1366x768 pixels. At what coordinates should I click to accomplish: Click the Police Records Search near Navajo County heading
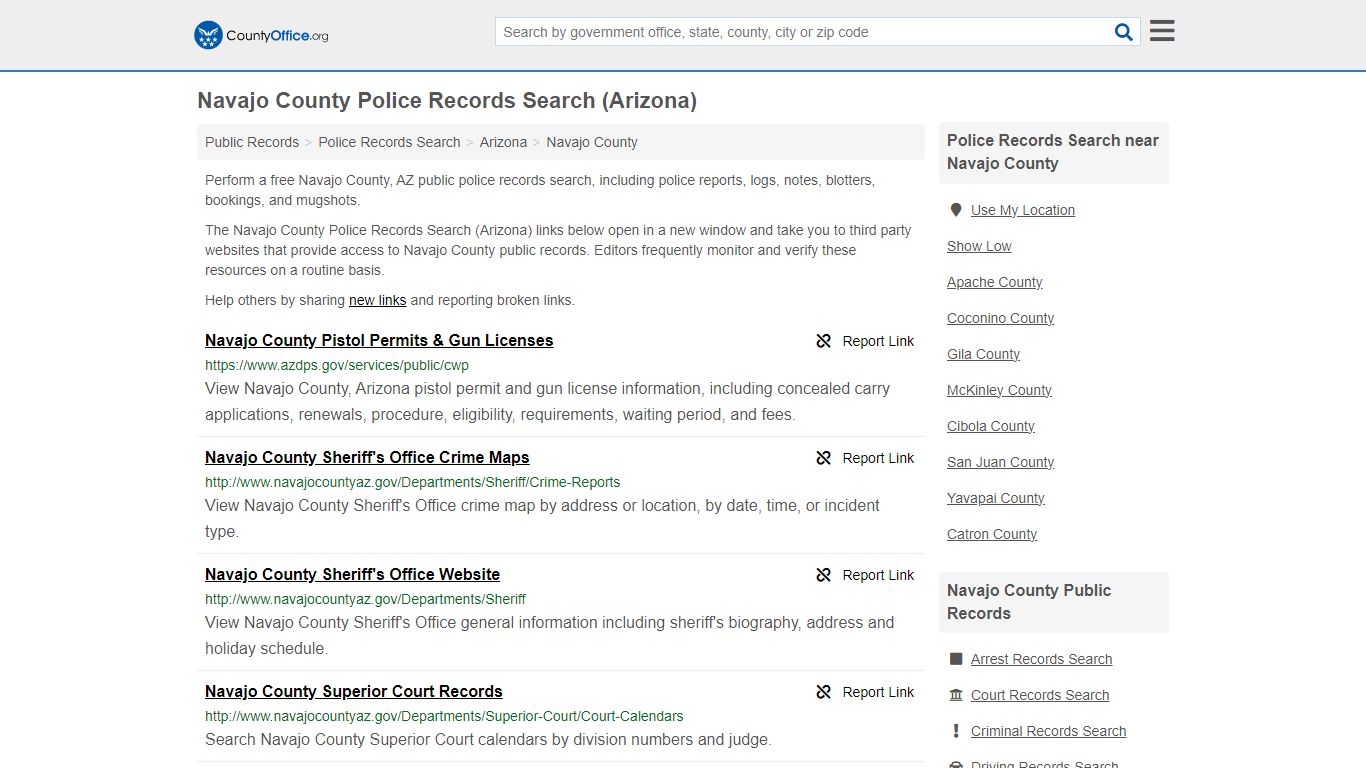pos(1053,152)
